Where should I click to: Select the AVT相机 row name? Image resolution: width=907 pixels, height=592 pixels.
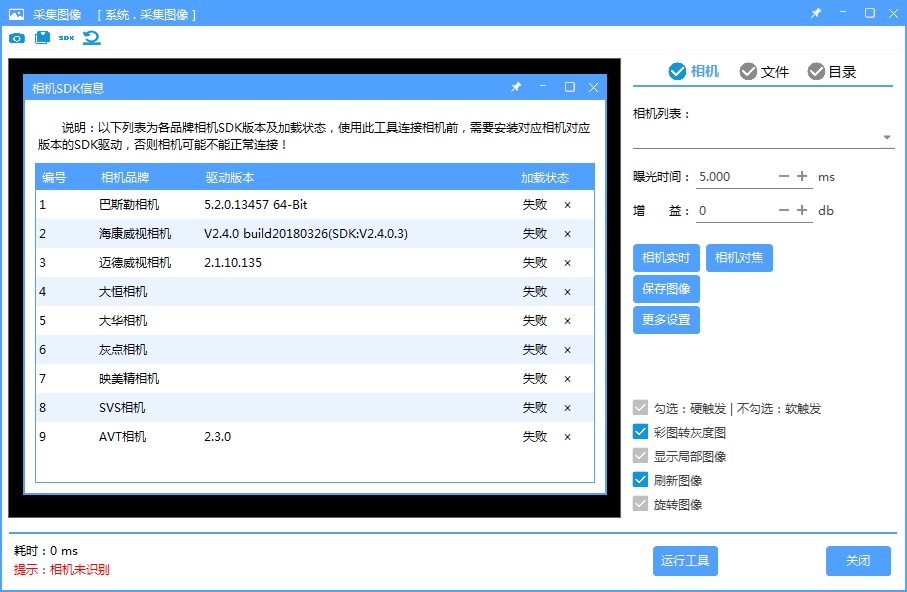pyautogui.click(x=123, y=436)
